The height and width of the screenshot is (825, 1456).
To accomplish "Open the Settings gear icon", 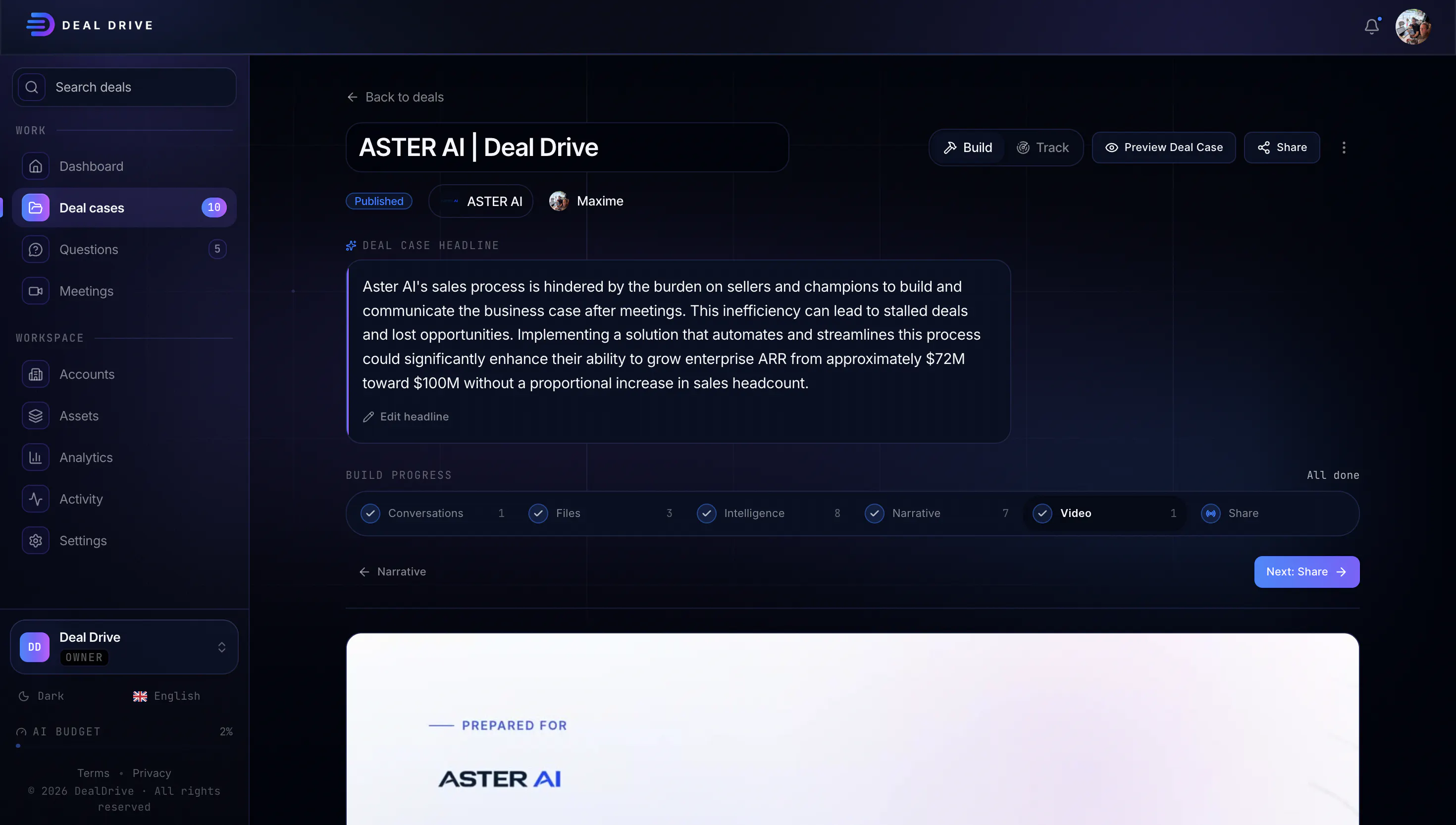I will pyautogui.click(x=36, y=541).
